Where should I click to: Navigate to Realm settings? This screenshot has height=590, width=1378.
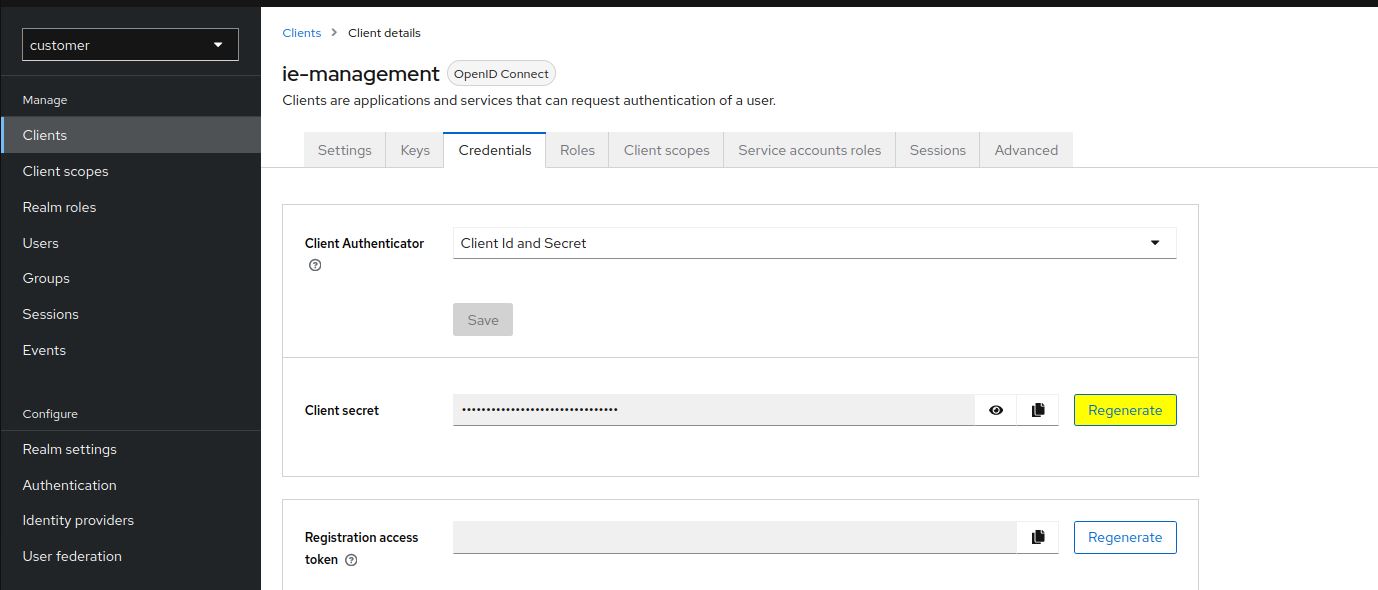[70, 449]
